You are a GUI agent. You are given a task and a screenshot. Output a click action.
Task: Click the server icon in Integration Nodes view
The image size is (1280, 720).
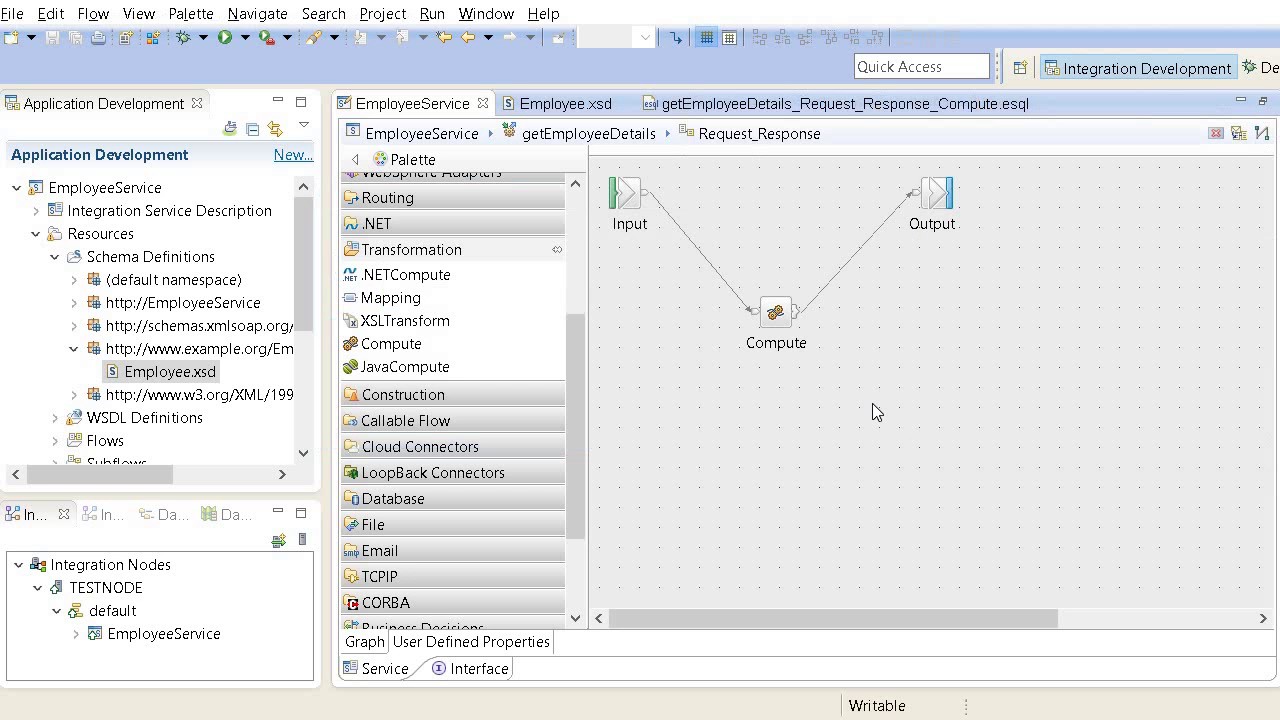302,540
